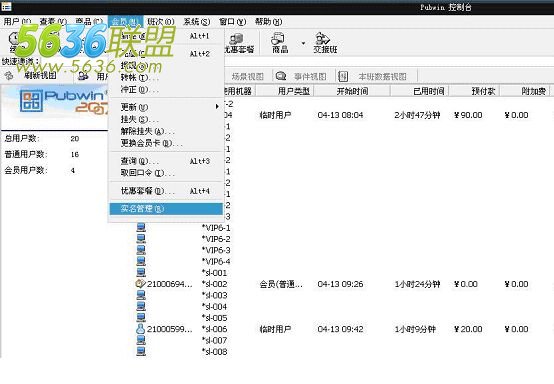This screenshot has height=384, width=554.
Task: Click the start time 04-13 09:42
Action: click(x=340, y=329)
